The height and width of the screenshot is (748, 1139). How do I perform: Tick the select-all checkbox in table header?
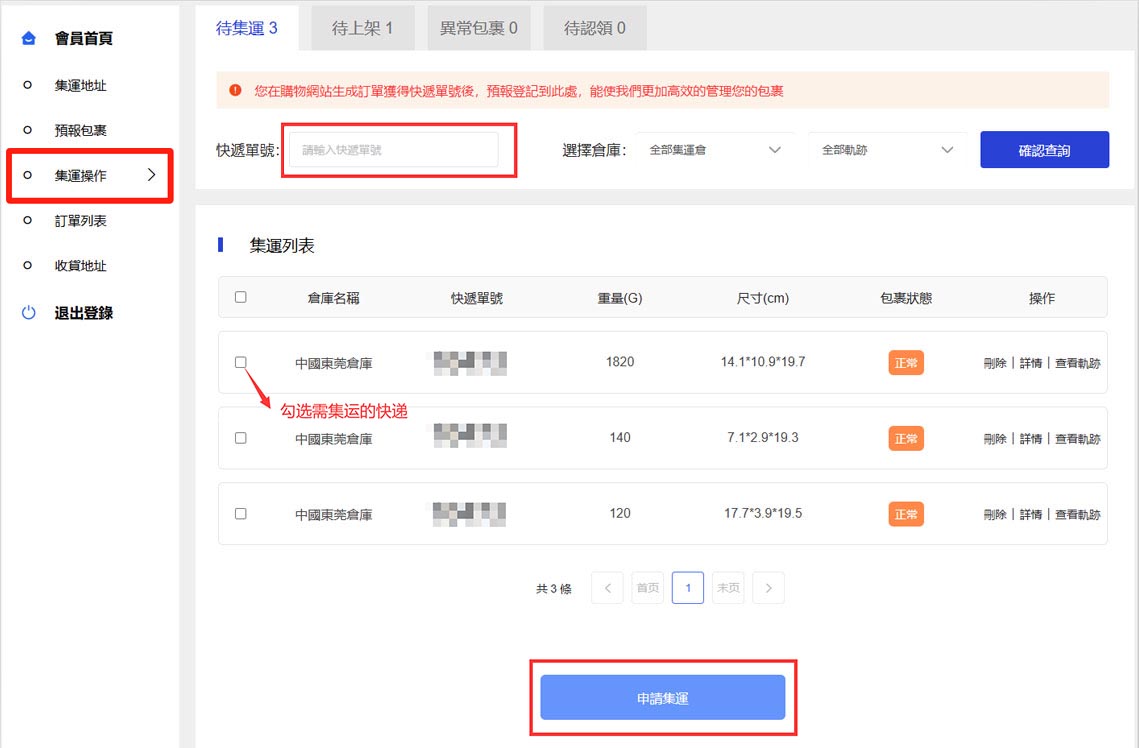pyautogui.click(x=240, y=297)
